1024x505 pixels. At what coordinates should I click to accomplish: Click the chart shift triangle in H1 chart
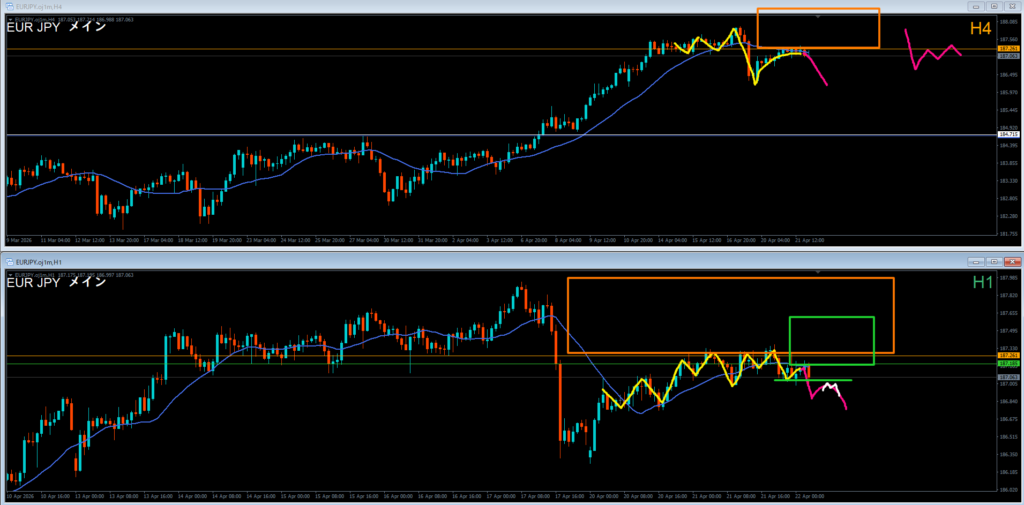[818, 272]
